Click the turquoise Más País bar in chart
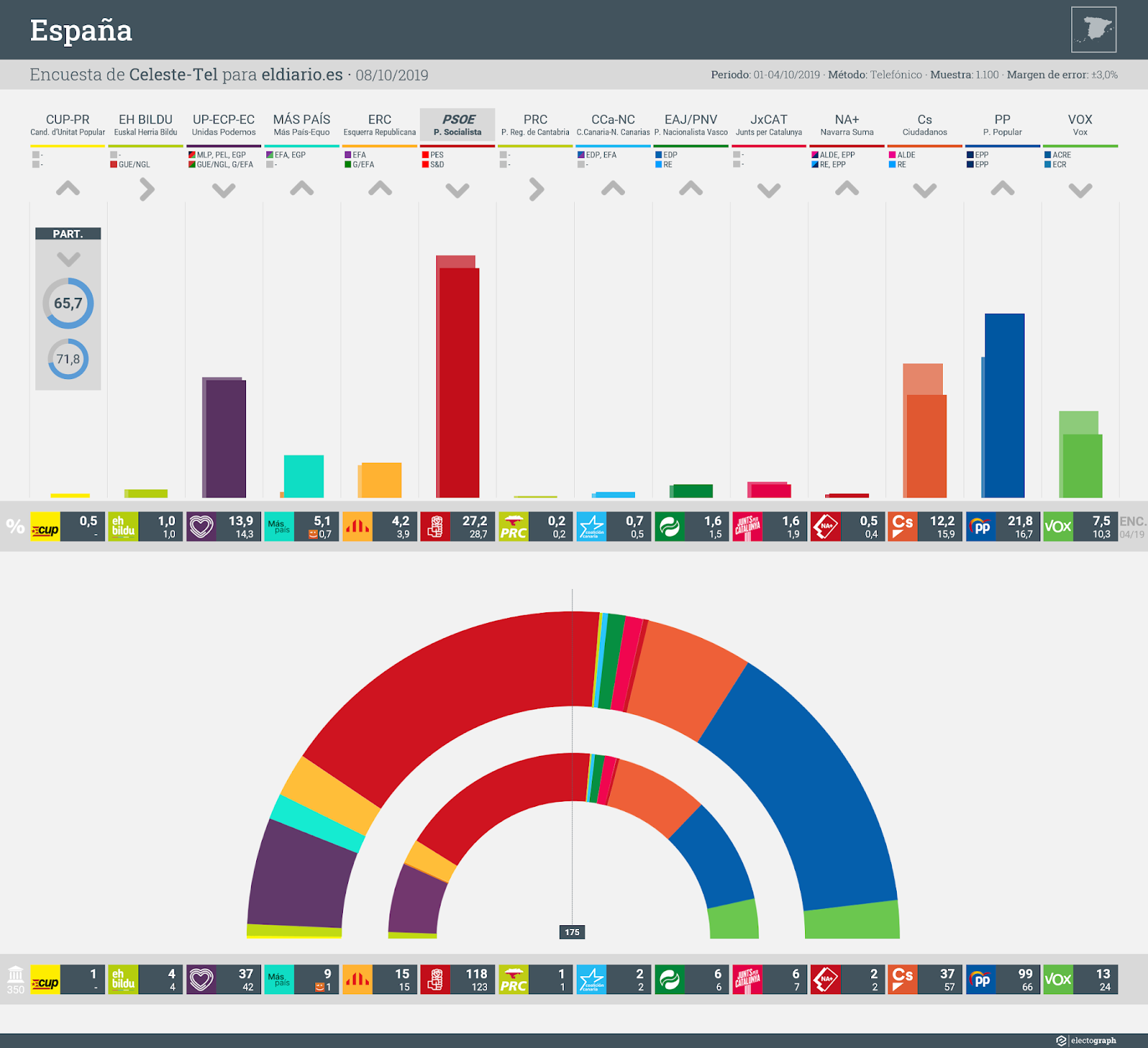This screenshot has height=1048, width=1148. pos(304,476)
